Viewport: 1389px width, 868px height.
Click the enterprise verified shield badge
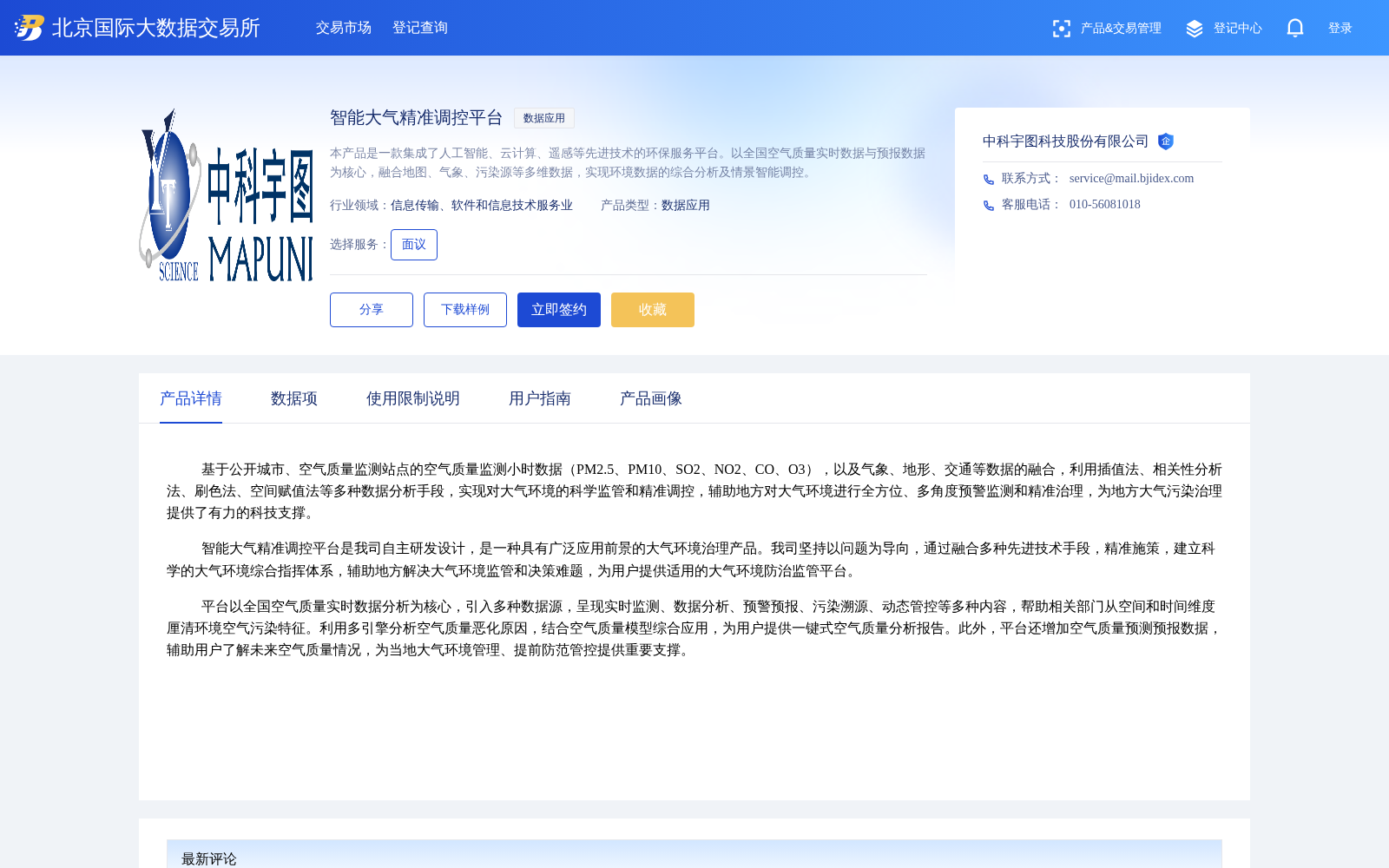point(1166,141)
